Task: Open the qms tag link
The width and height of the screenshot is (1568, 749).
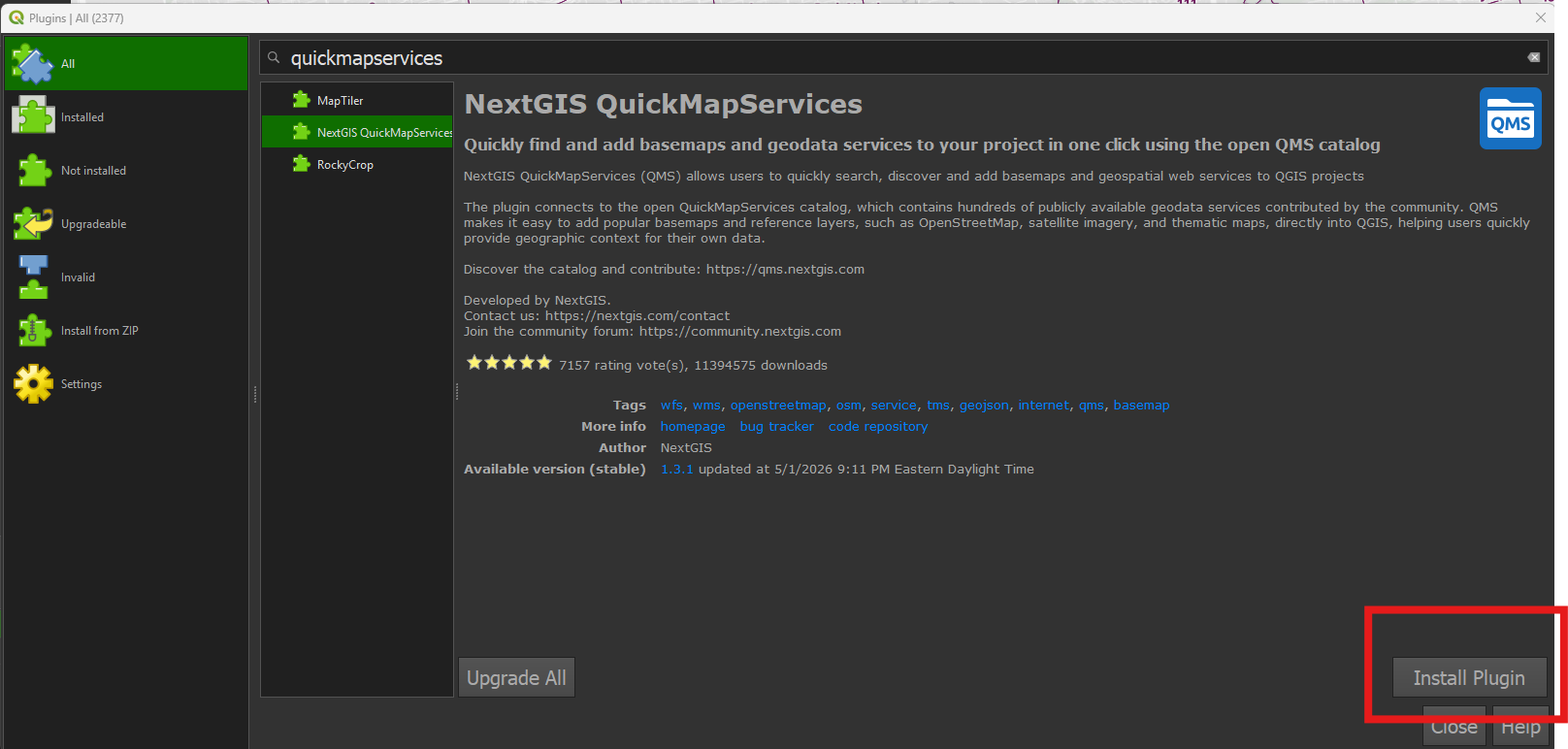Action: pos(1091,406)
